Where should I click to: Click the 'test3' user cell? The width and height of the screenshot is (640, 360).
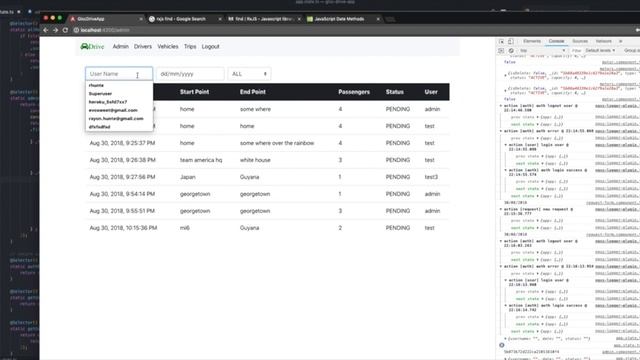point(431,177)
